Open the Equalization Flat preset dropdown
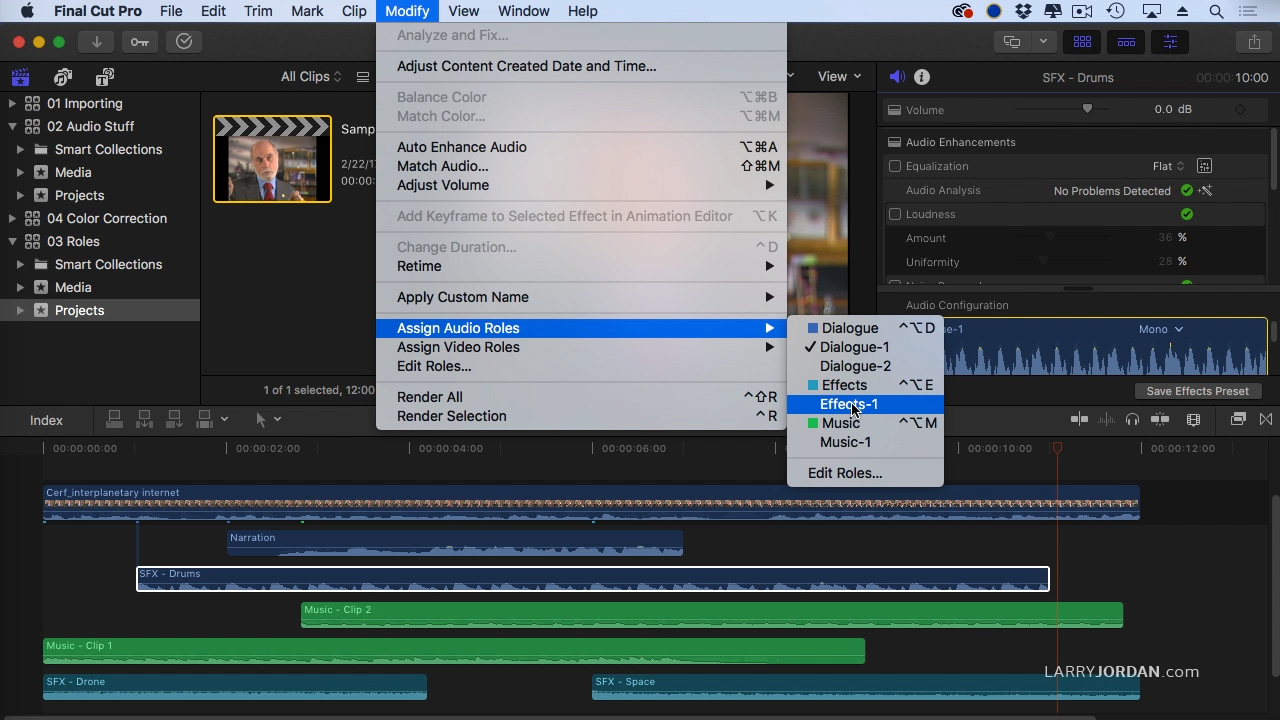The height and width of the screenshot is (720, 1280). tap(1168, 166)
